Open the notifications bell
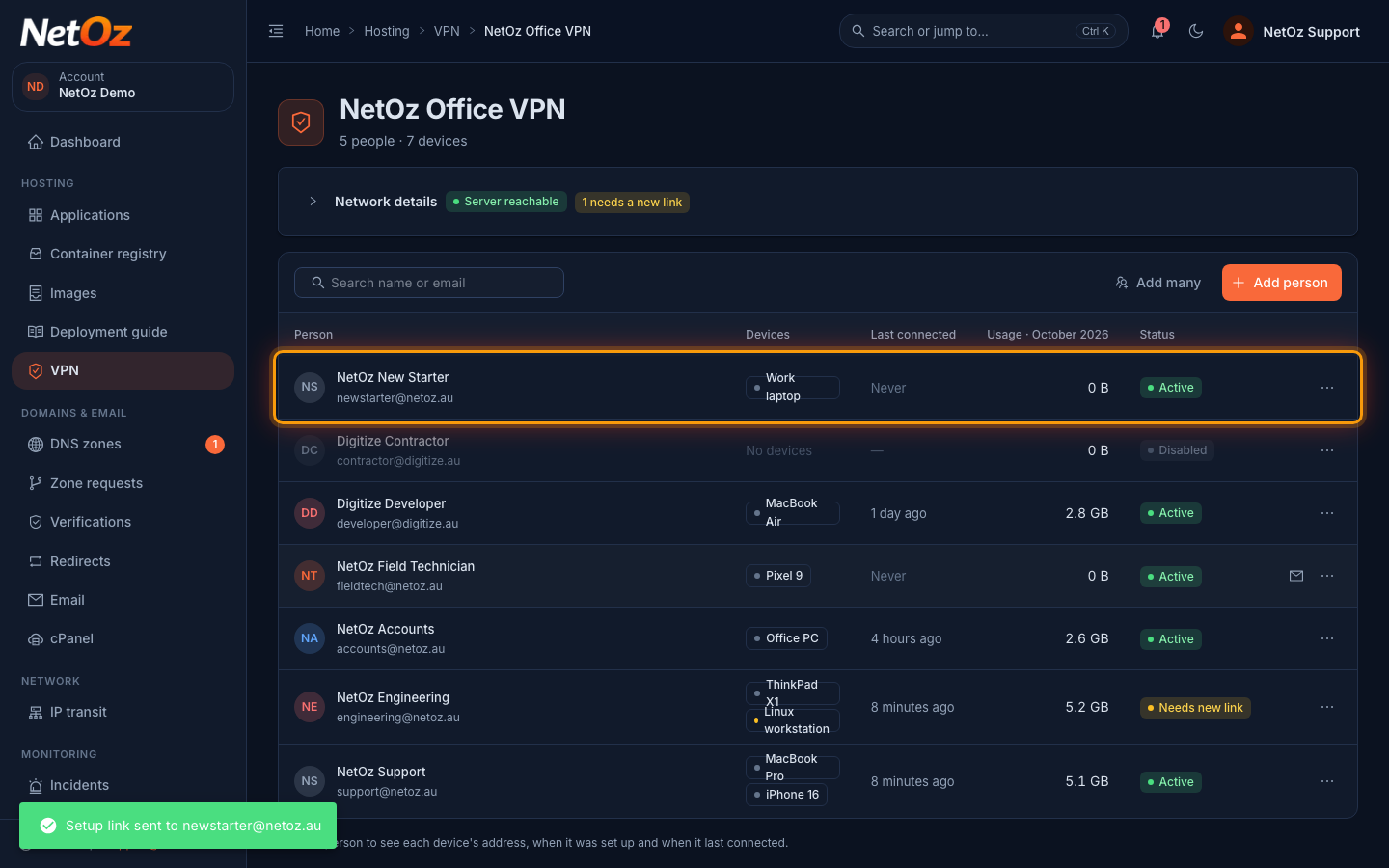The image size is (1389, 868). pos(1157,31)
